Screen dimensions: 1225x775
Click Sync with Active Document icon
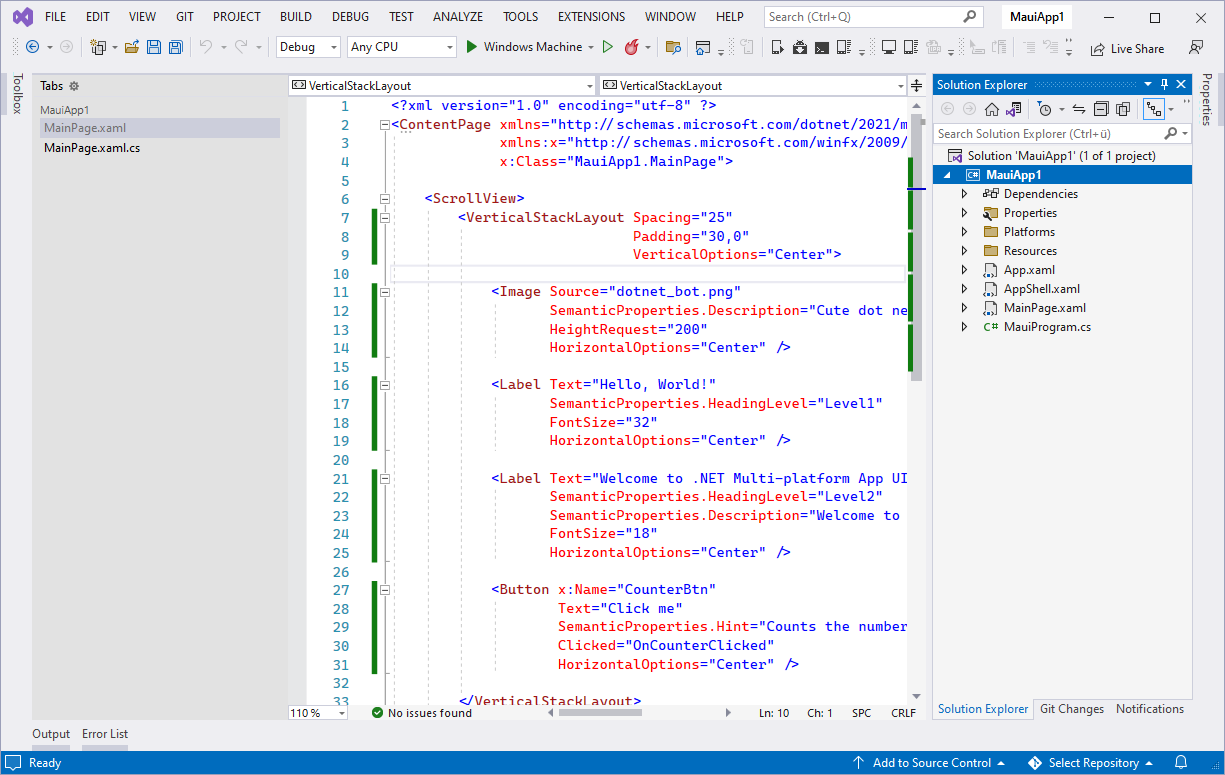[1078, 109]
